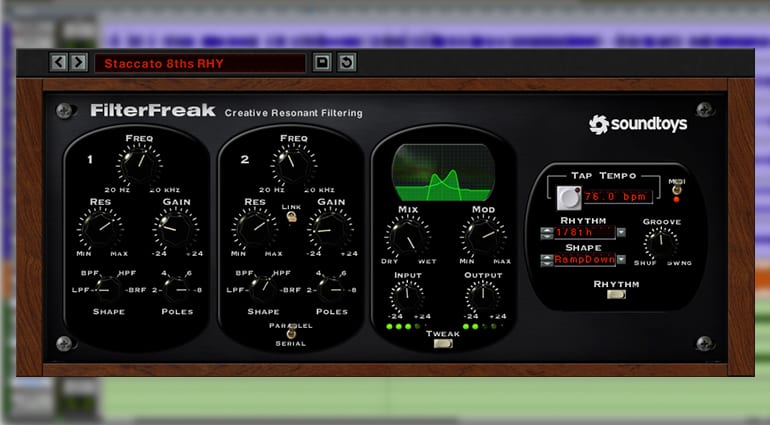Viewport: 770px width, 425px height.
Task: Tap the Tap Tempo button
Action: click(569, 198)
